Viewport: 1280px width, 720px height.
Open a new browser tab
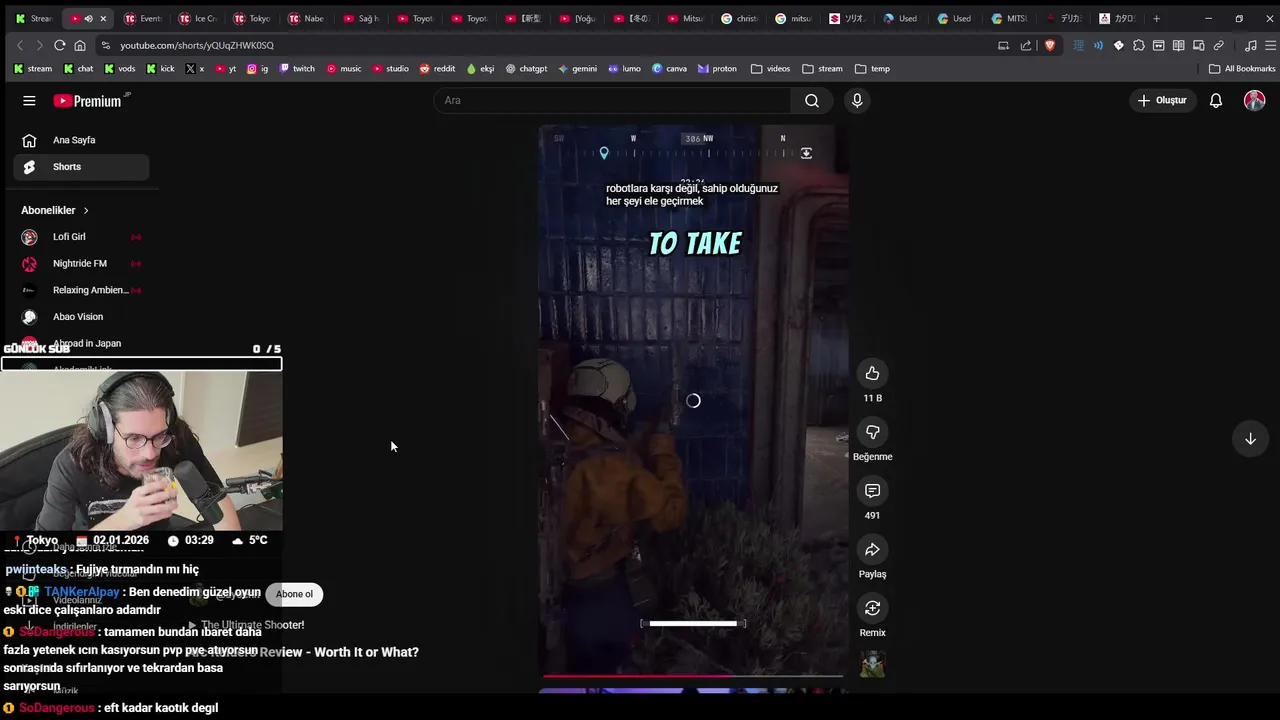(x=1156, y=18)
